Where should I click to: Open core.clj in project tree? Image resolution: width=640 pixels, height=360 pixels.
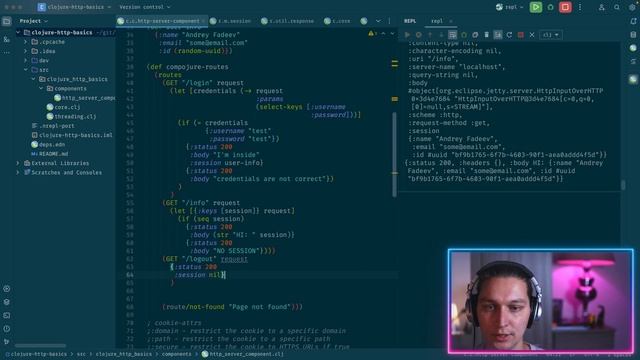pyautogui.click(x=63, y=107)
